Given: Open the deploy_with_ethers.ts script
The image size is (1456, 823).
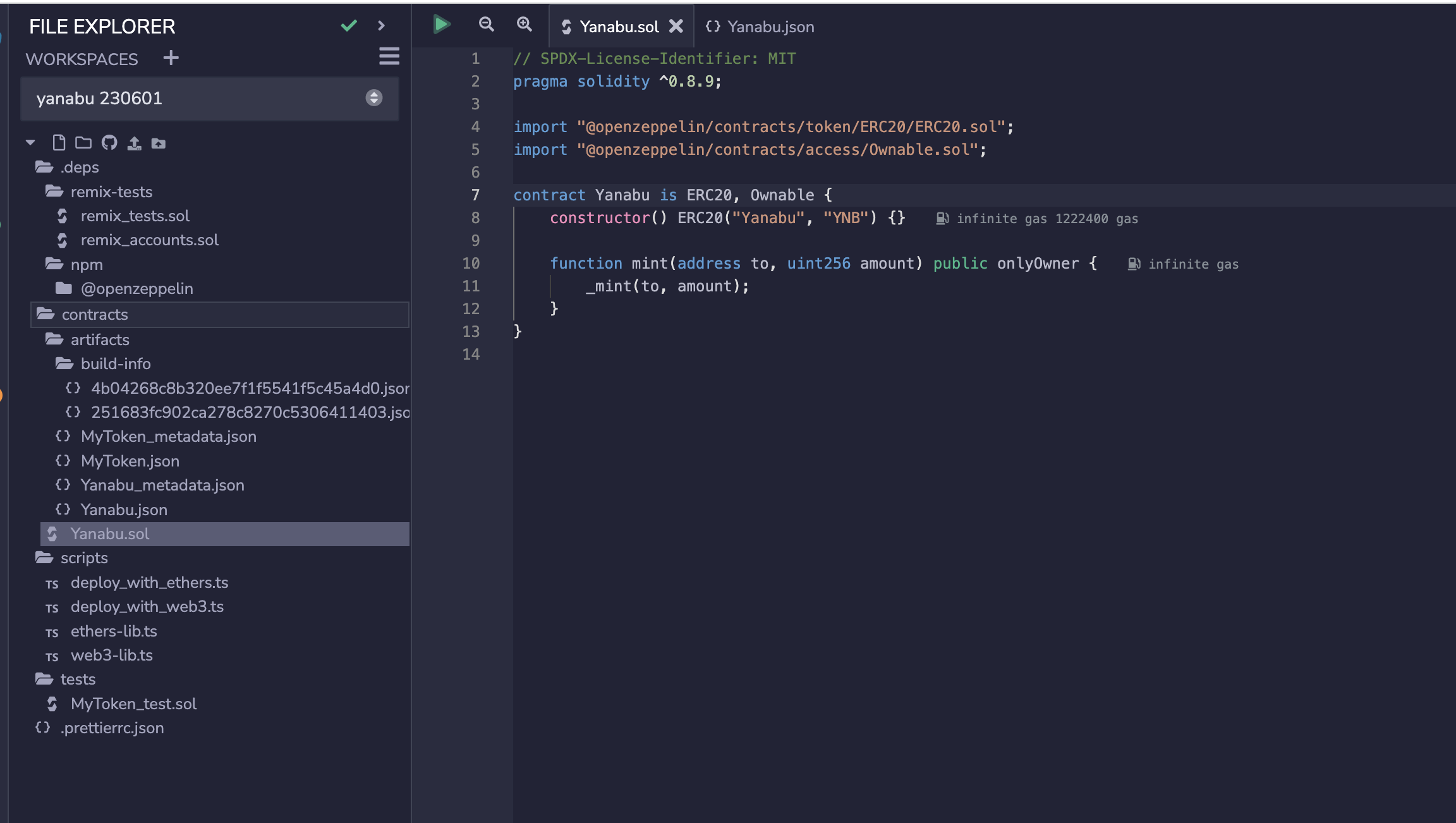Looking at the screenshot, I should pos(149,582).
